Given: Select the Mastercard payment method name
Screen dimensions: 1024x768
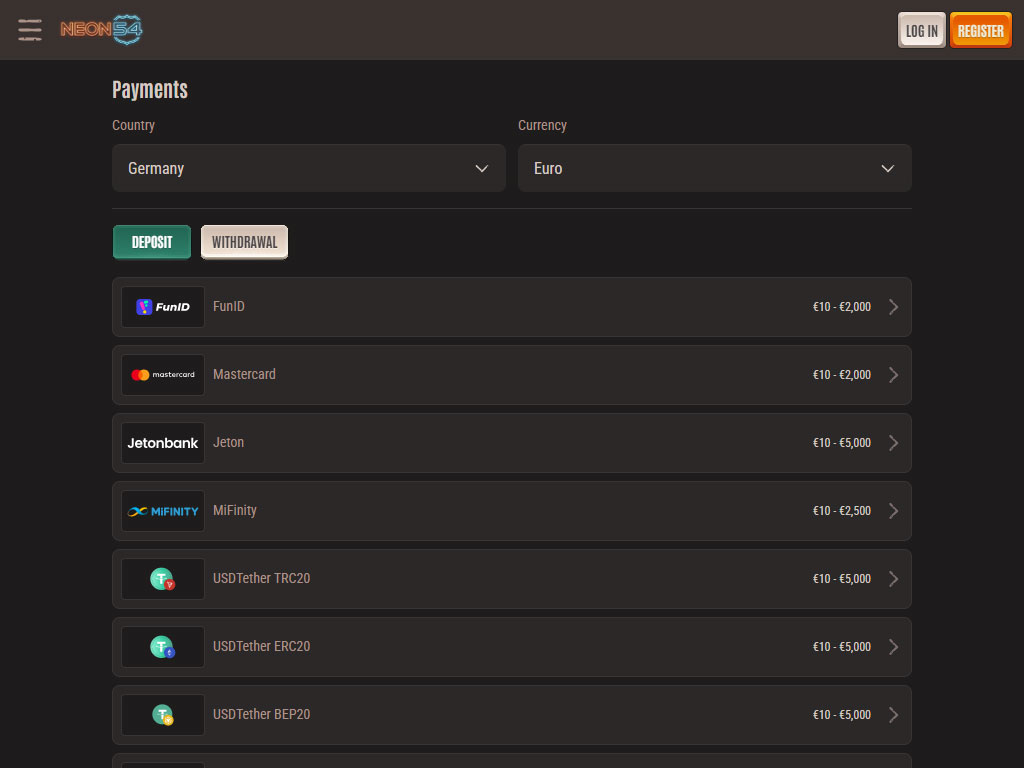Looking at the screenshot, I should [x=244, y=374].
